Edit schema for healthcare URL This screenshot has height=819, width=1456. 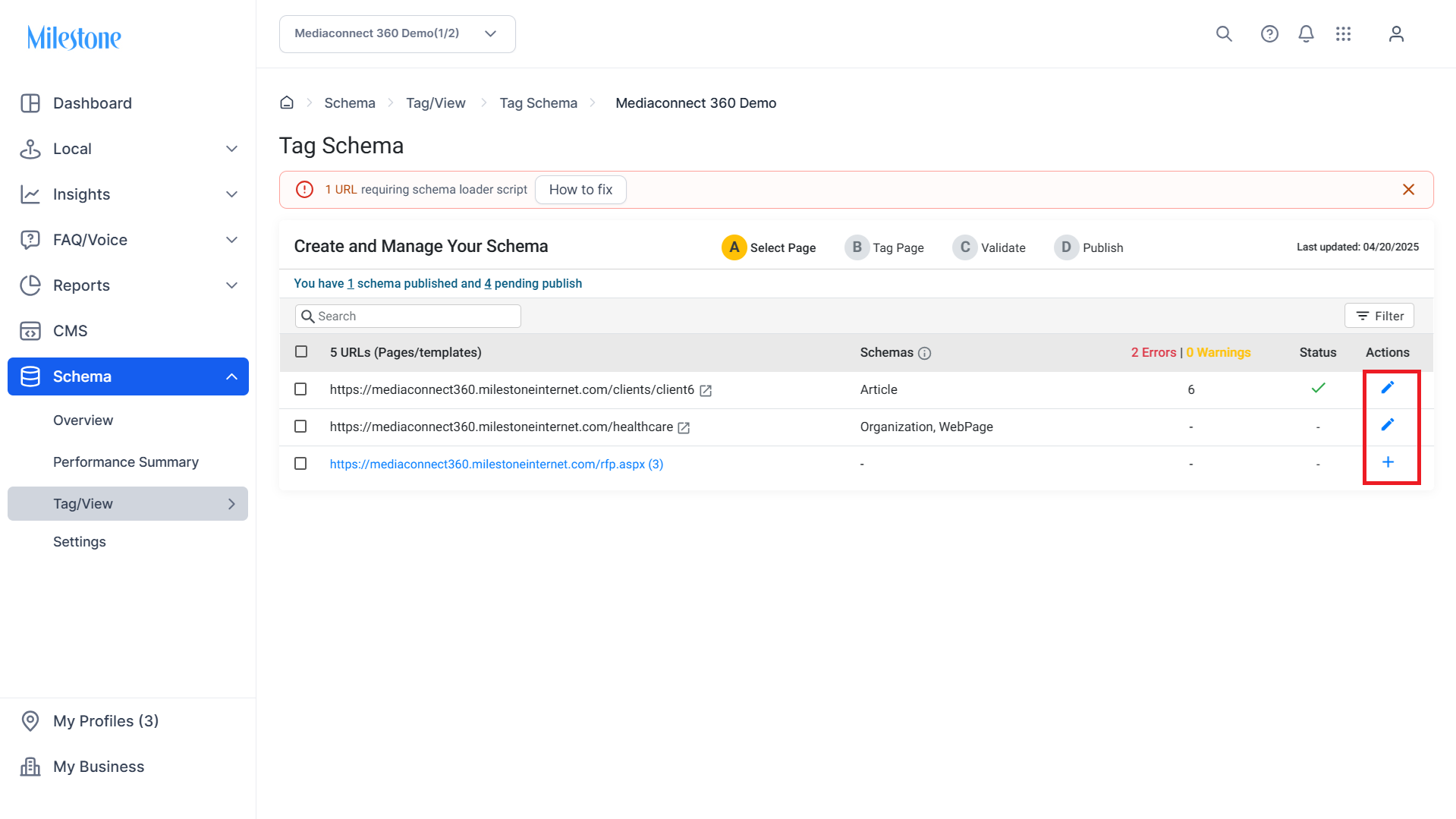click(1388, 425)
